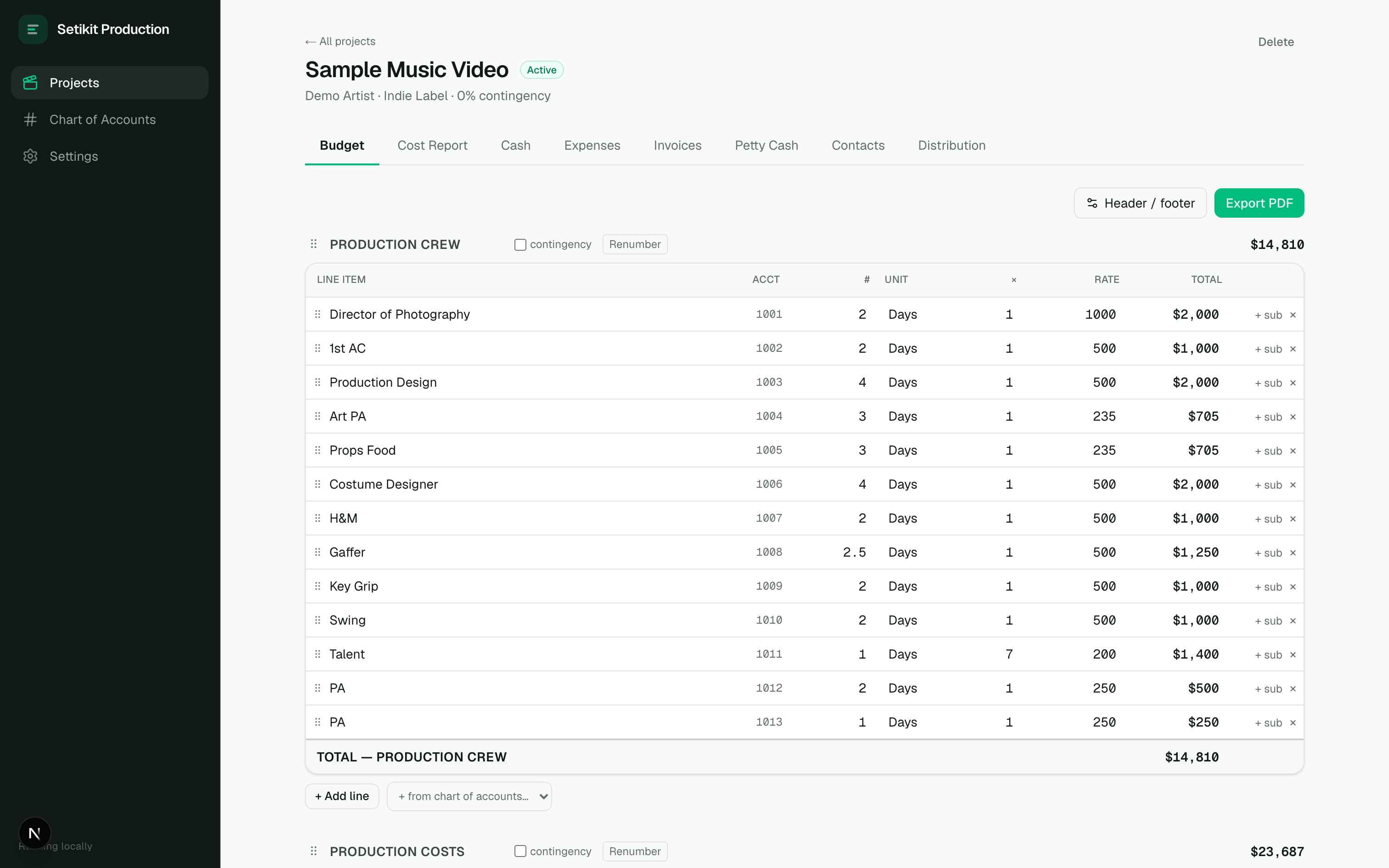This screenshot has height=868, width=1389.
Task: Go back to All projects
Action: [340, 41]
